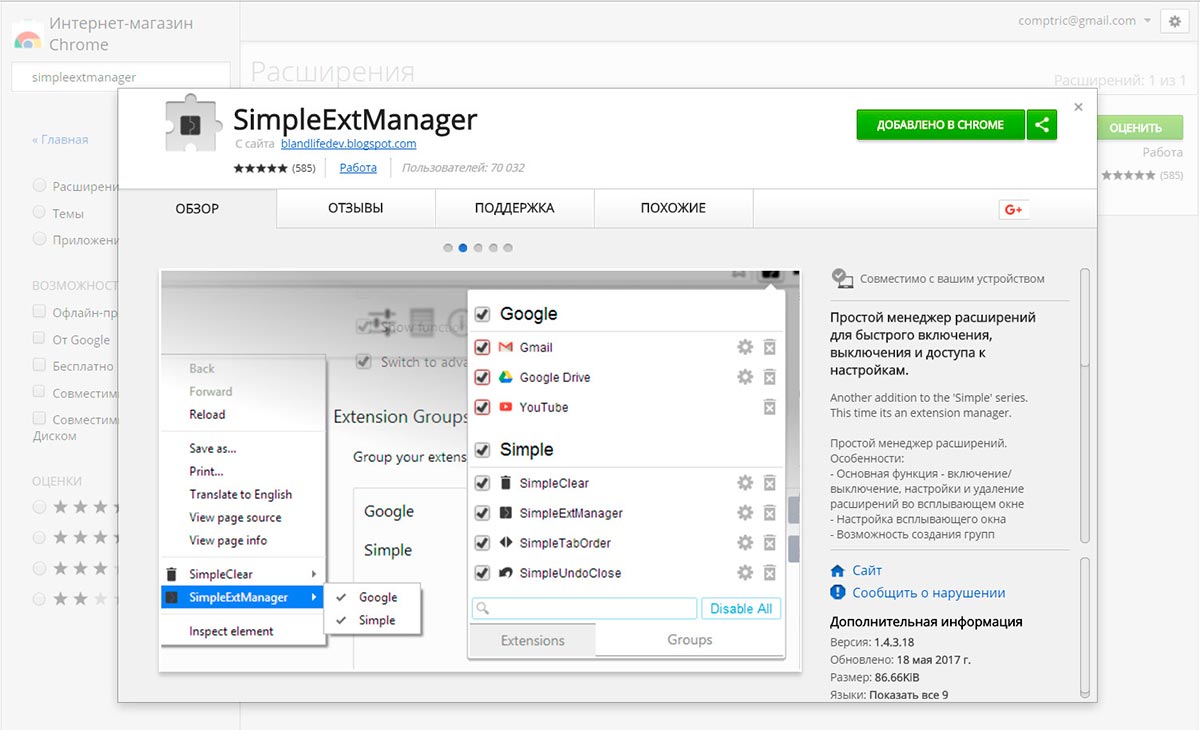Click Inspect element menu entry
The image size is (1200, 730).
point(231,631)
